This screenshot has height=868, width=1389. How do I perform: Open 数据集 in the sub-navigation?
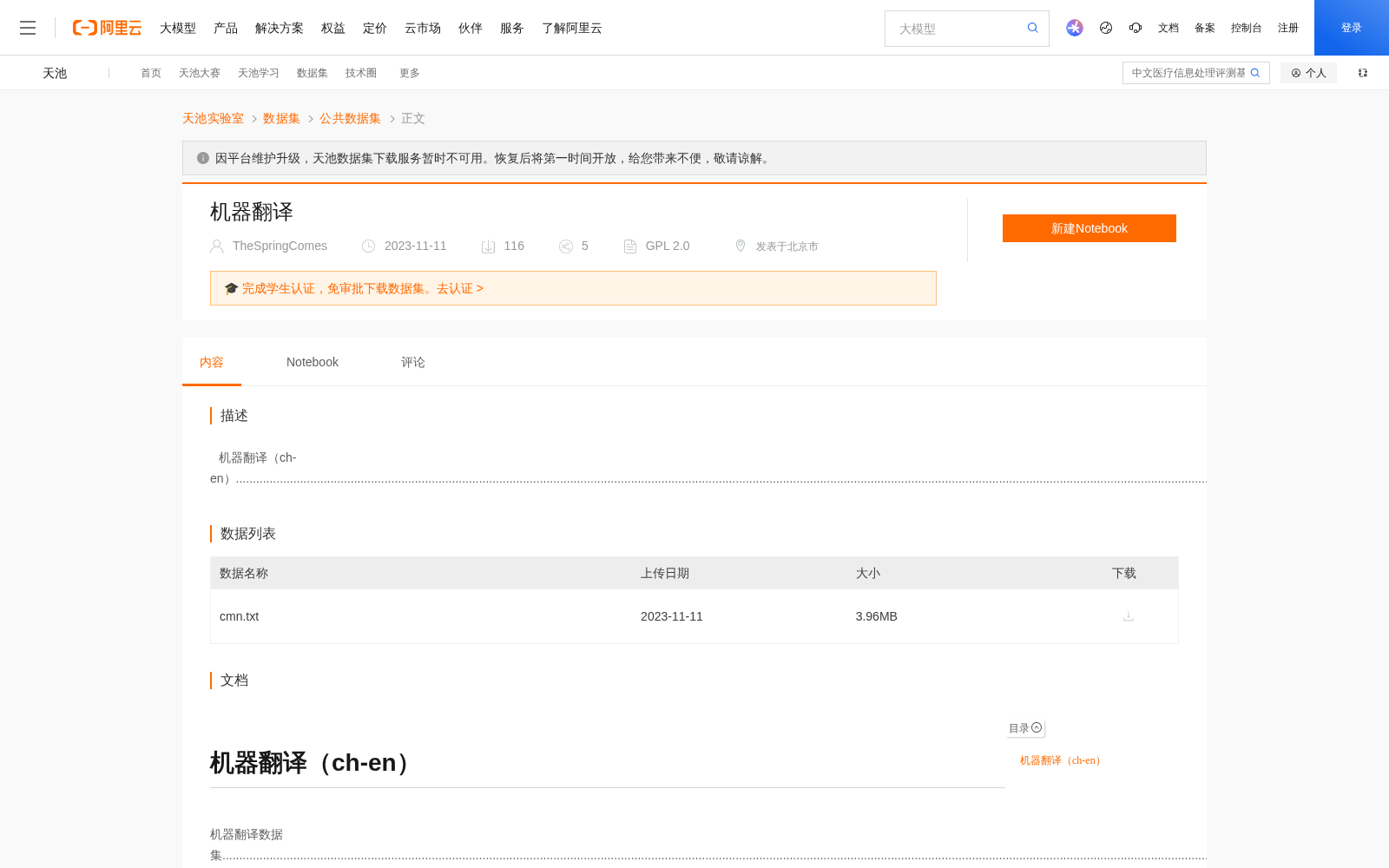click(313, 73)
